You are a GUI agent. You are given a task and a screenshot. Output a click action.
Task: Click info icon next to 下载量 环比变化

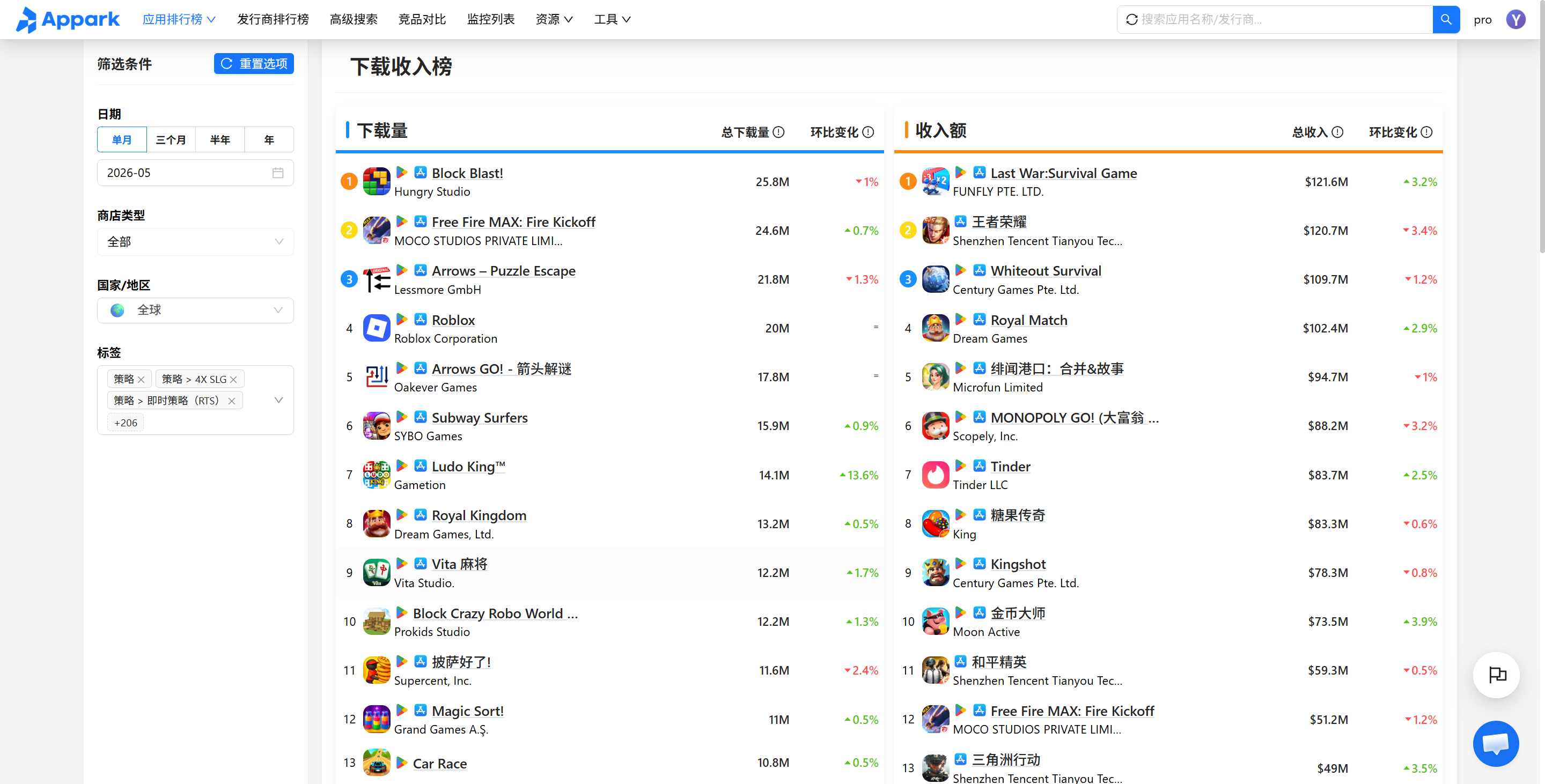coord(868,132)
